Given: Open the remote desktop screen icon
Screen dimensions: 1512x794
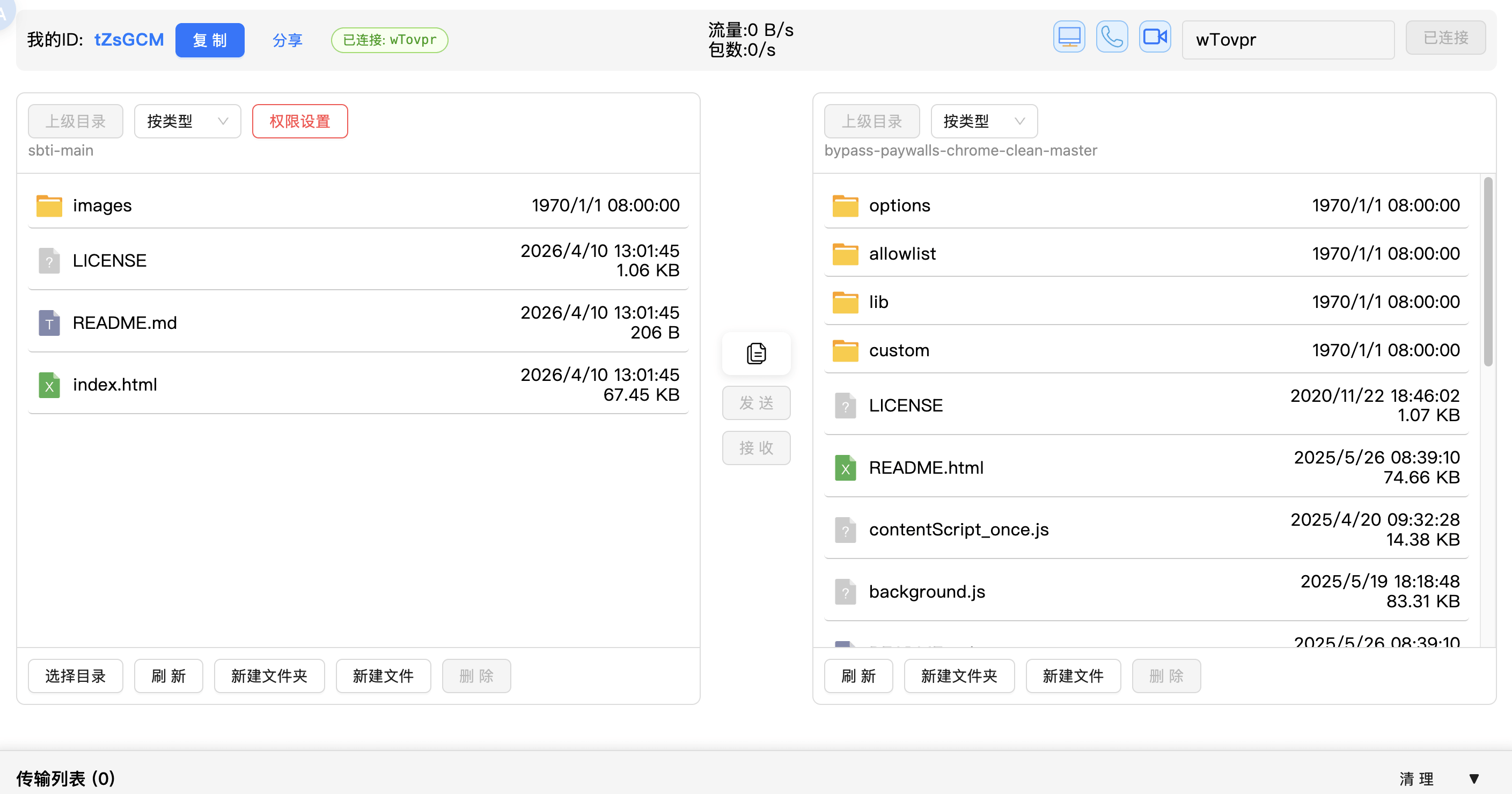Looking at the screenshot, I should point(1068,38).
